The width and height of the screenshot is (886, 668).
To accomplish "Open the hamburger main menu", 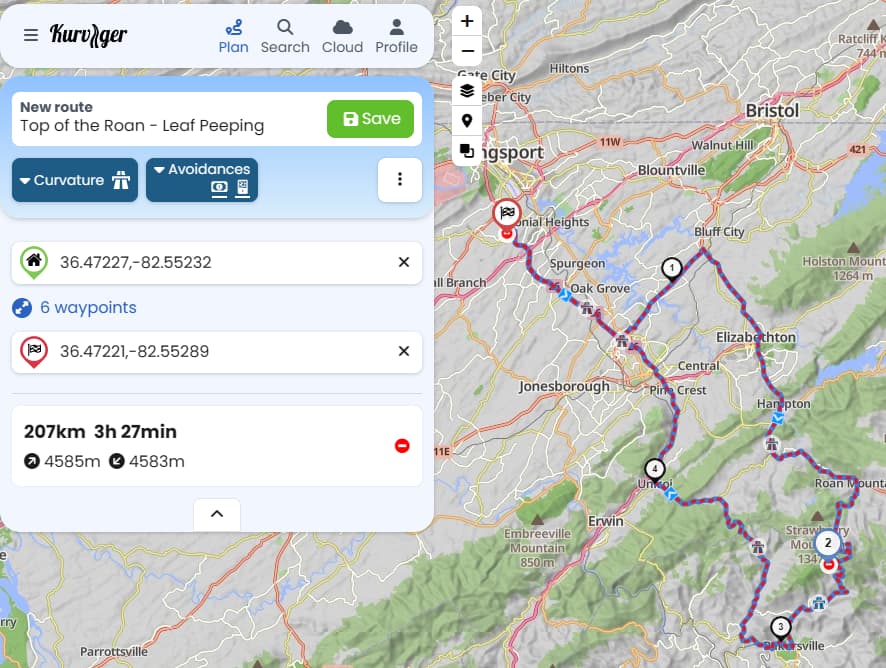I will click(31, 35).
